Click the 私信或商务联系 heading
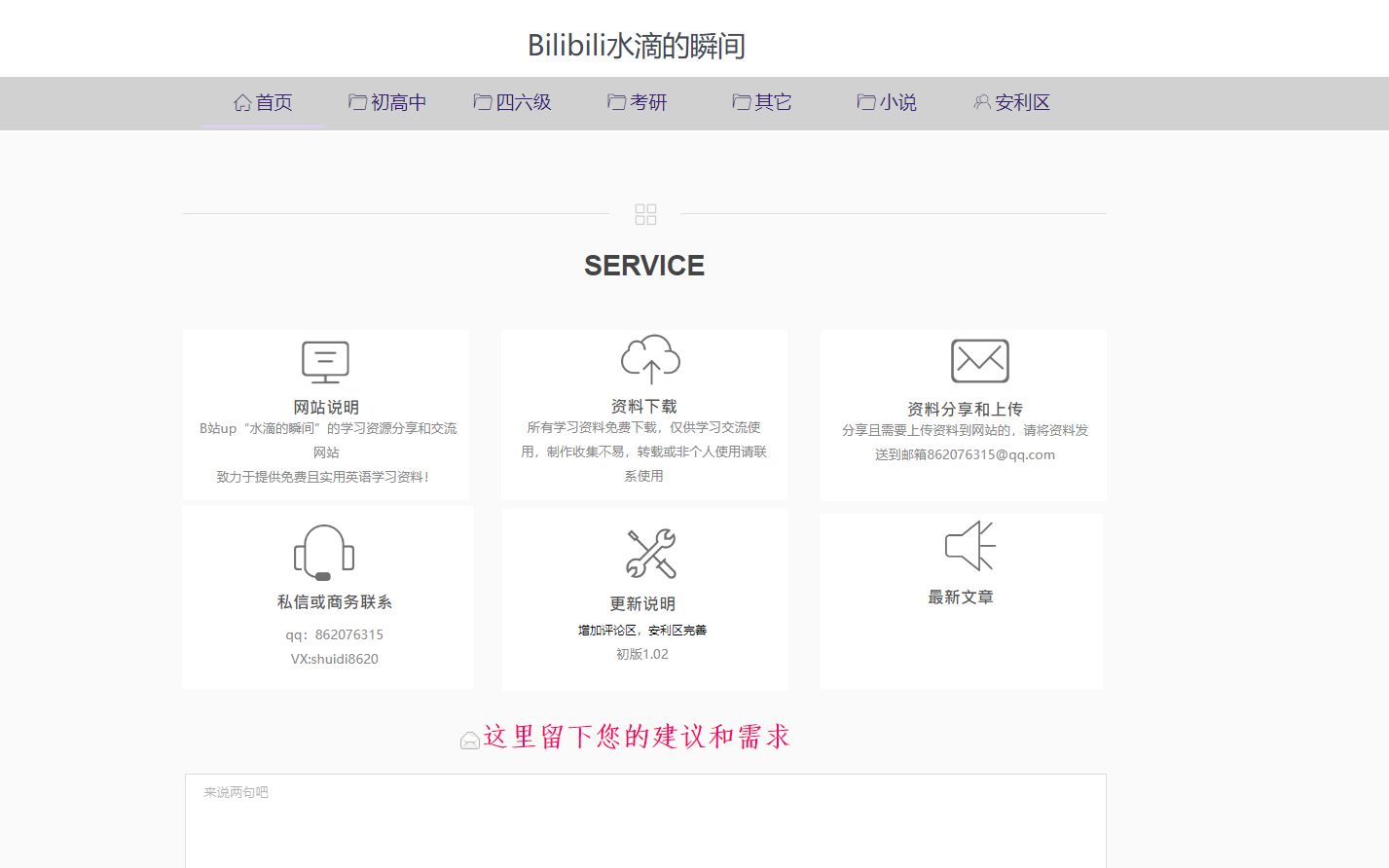Screen dimensions: 1389x868 click(335, 601)
